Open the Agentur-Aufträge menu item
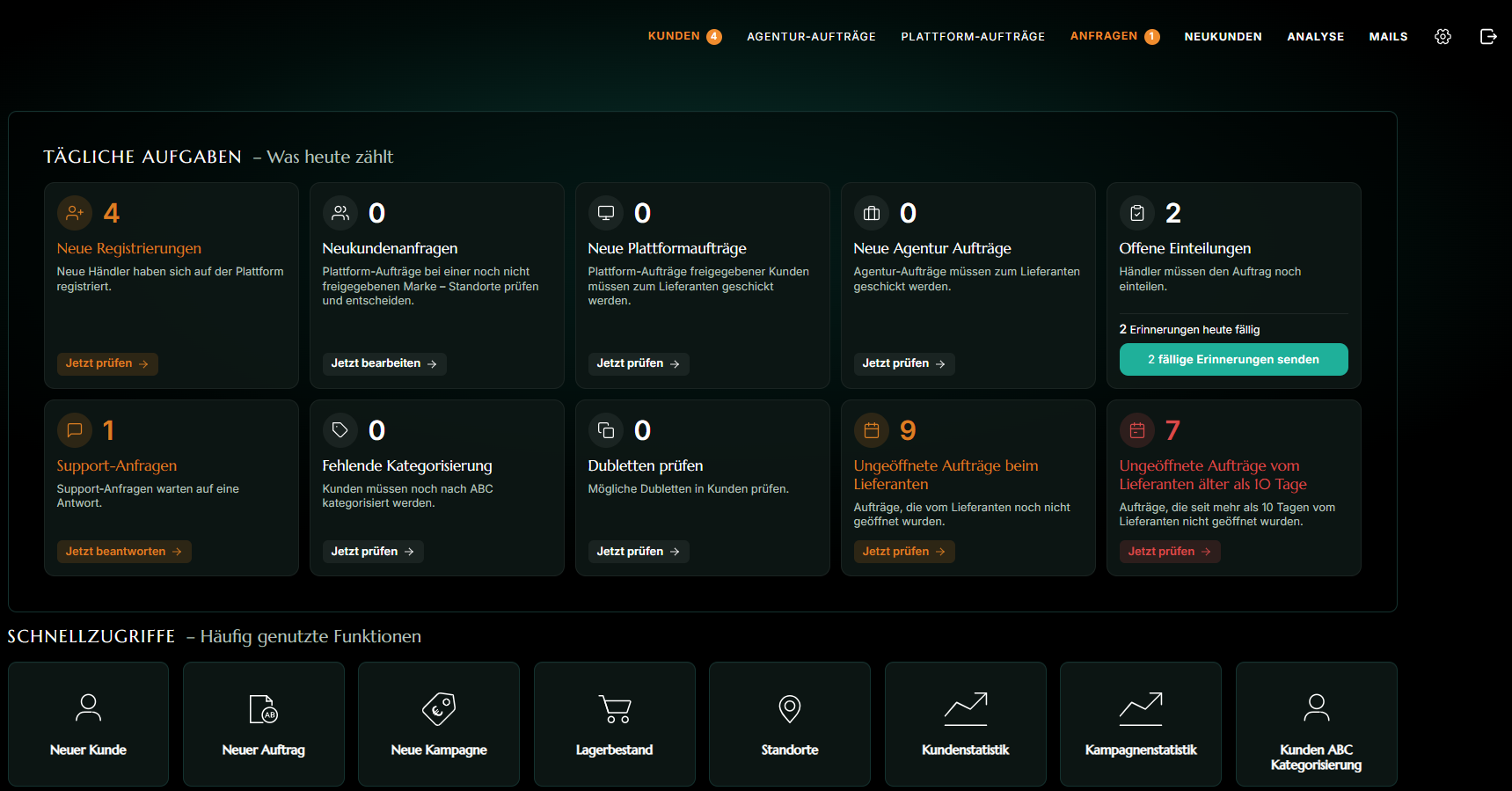 pyautogui.click(x=811, y=37)
